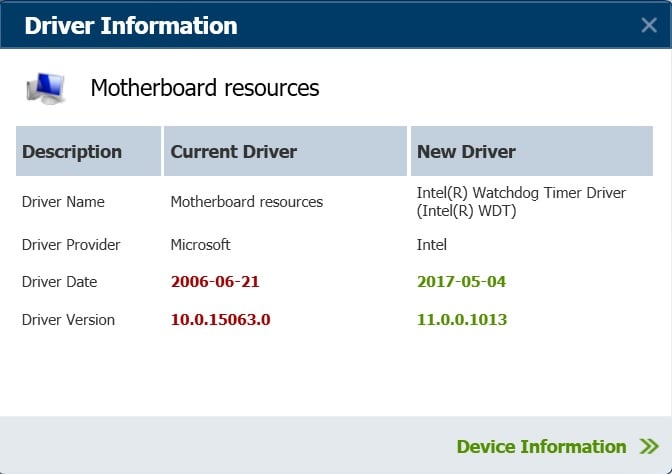672x474 pixels.
Task: Click the large Motherboard resources heading
Action: [205, 88]
